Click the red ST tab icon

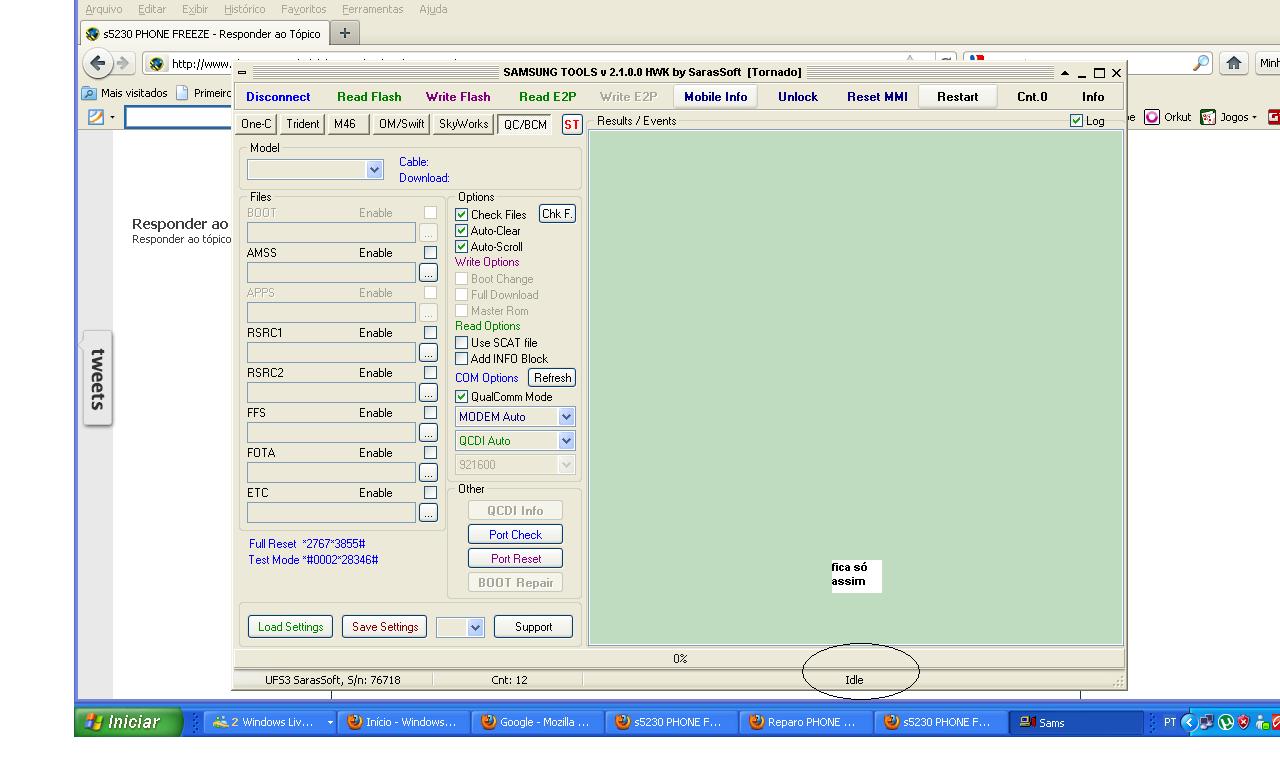(x=571, y=125)
